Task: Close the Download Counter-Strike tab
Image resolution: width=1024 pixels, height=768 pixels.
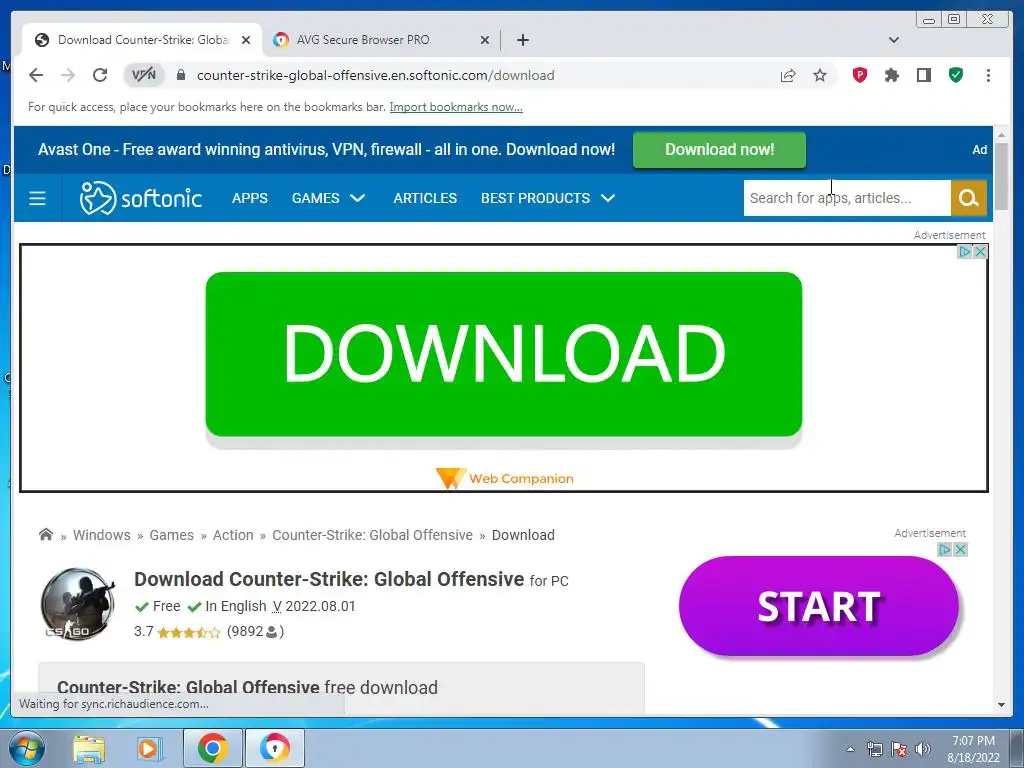Action: 246,40
